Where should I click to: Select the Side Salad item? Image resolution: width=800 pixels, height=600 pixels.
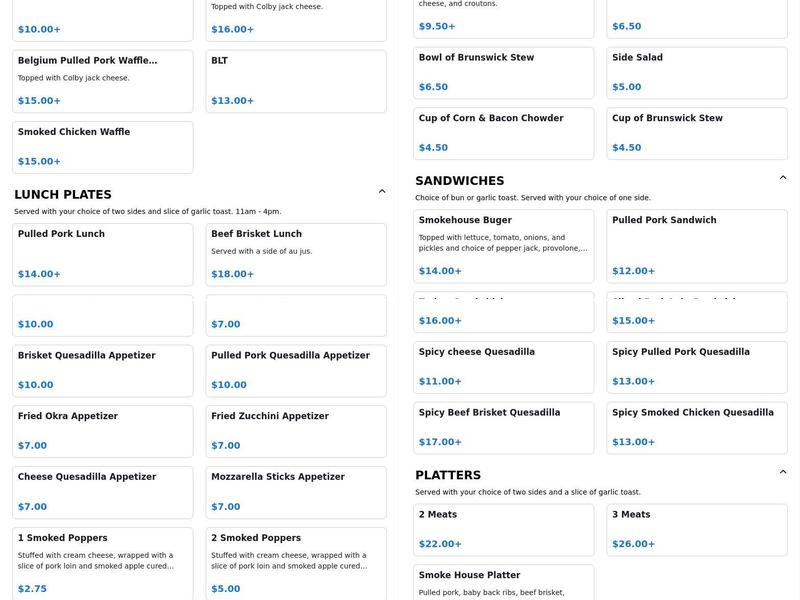[697, 73]
